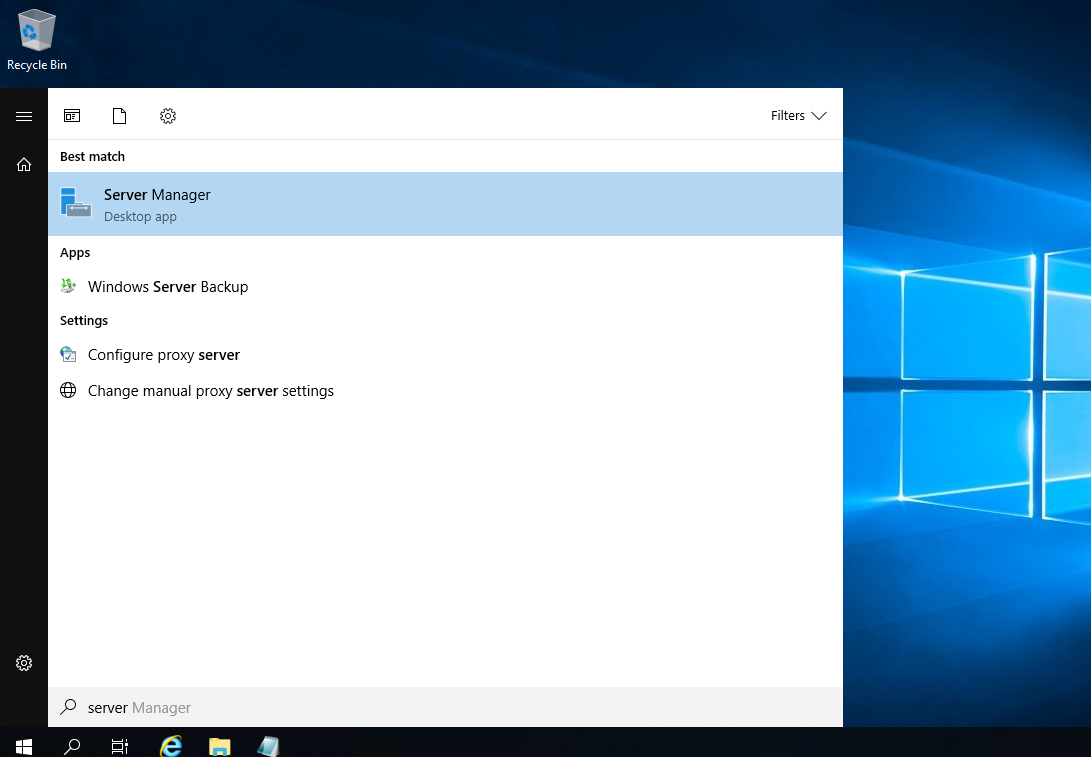
Task: Click the Server Manager app icon
Action: click(75, 202)
